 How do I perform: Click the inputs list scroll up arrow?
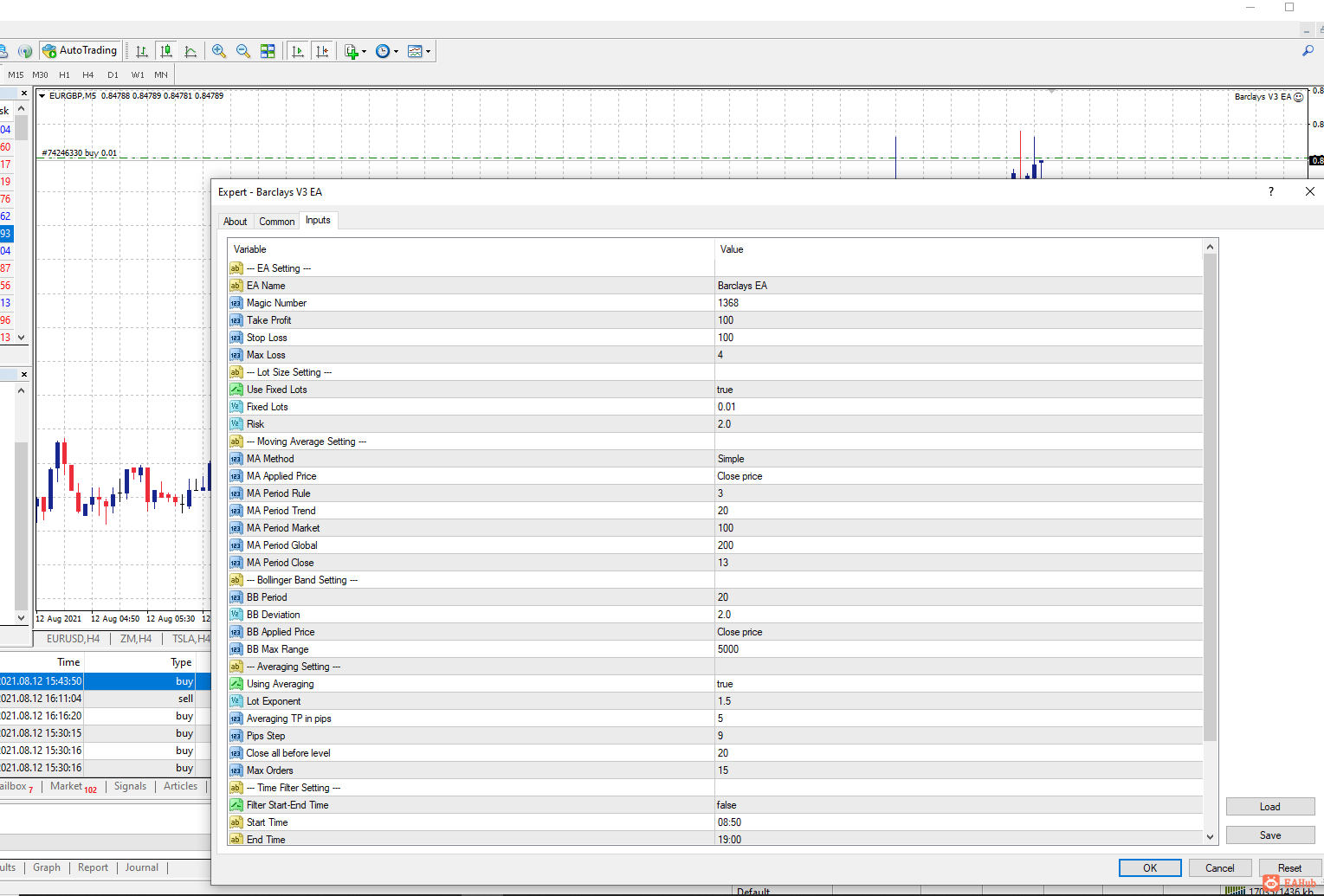pyautogui.click(x=1210, y=247)
